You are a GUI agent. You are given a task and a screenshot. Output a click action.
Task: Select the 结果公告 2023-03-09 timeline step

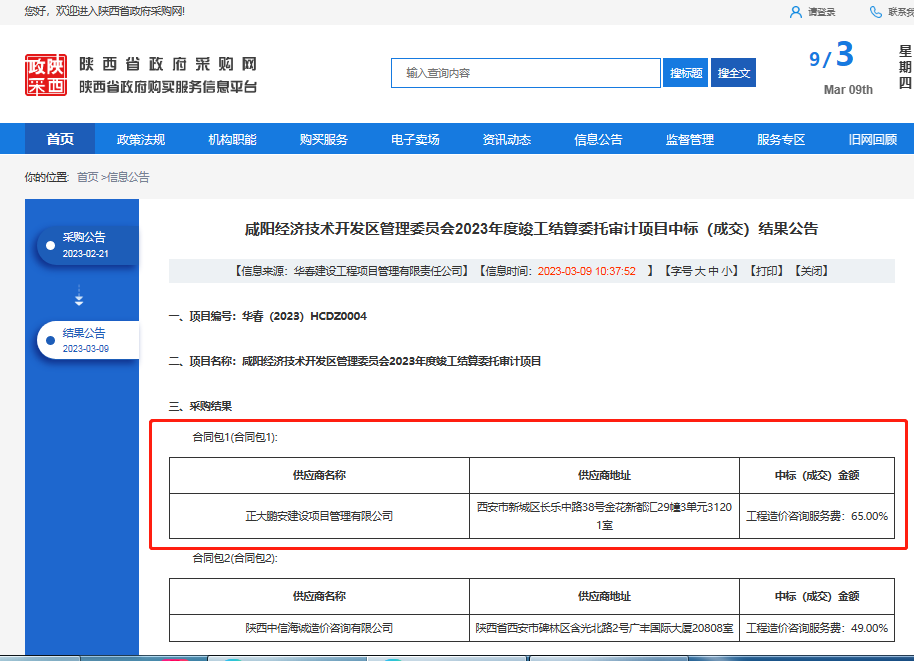tap(85, 340)
